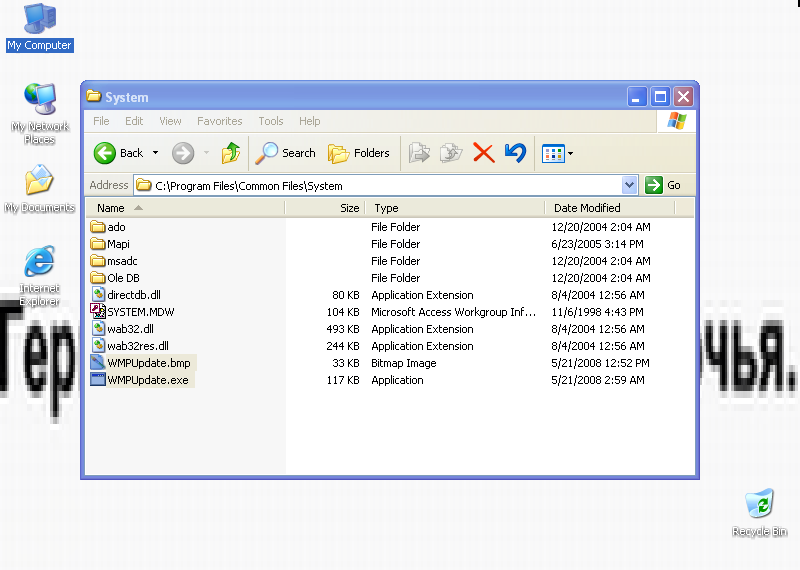Open the Edit menu
Screen dimensions: 800x570
coord(134,121)
